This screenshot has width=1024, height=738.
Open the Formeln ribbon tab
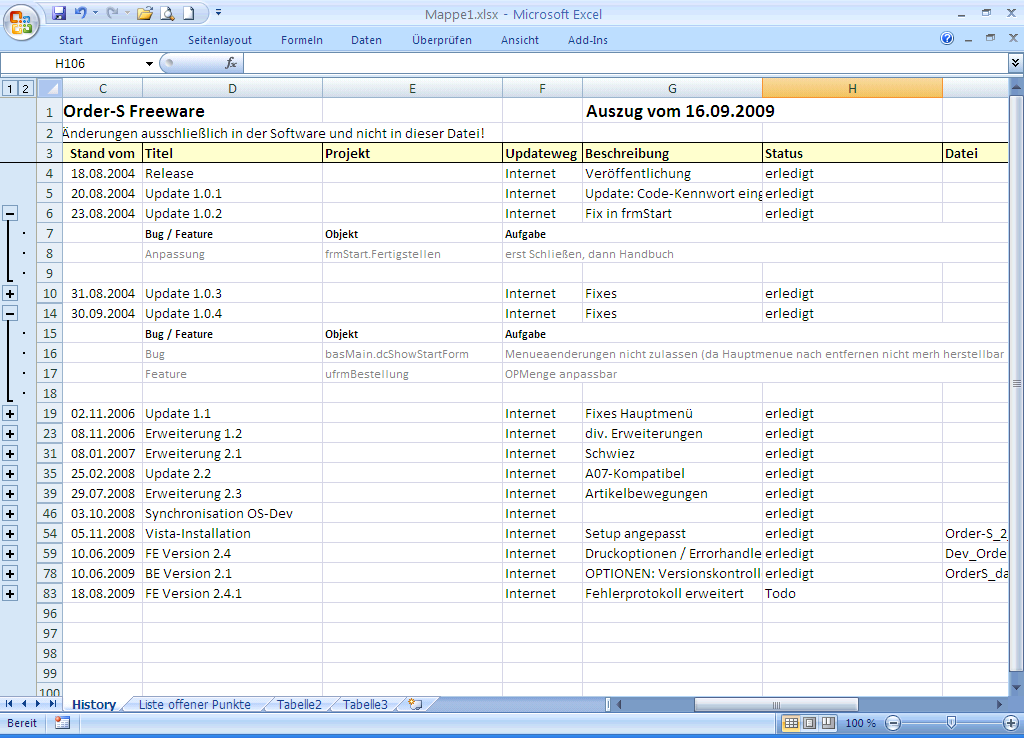pos(302,40)
